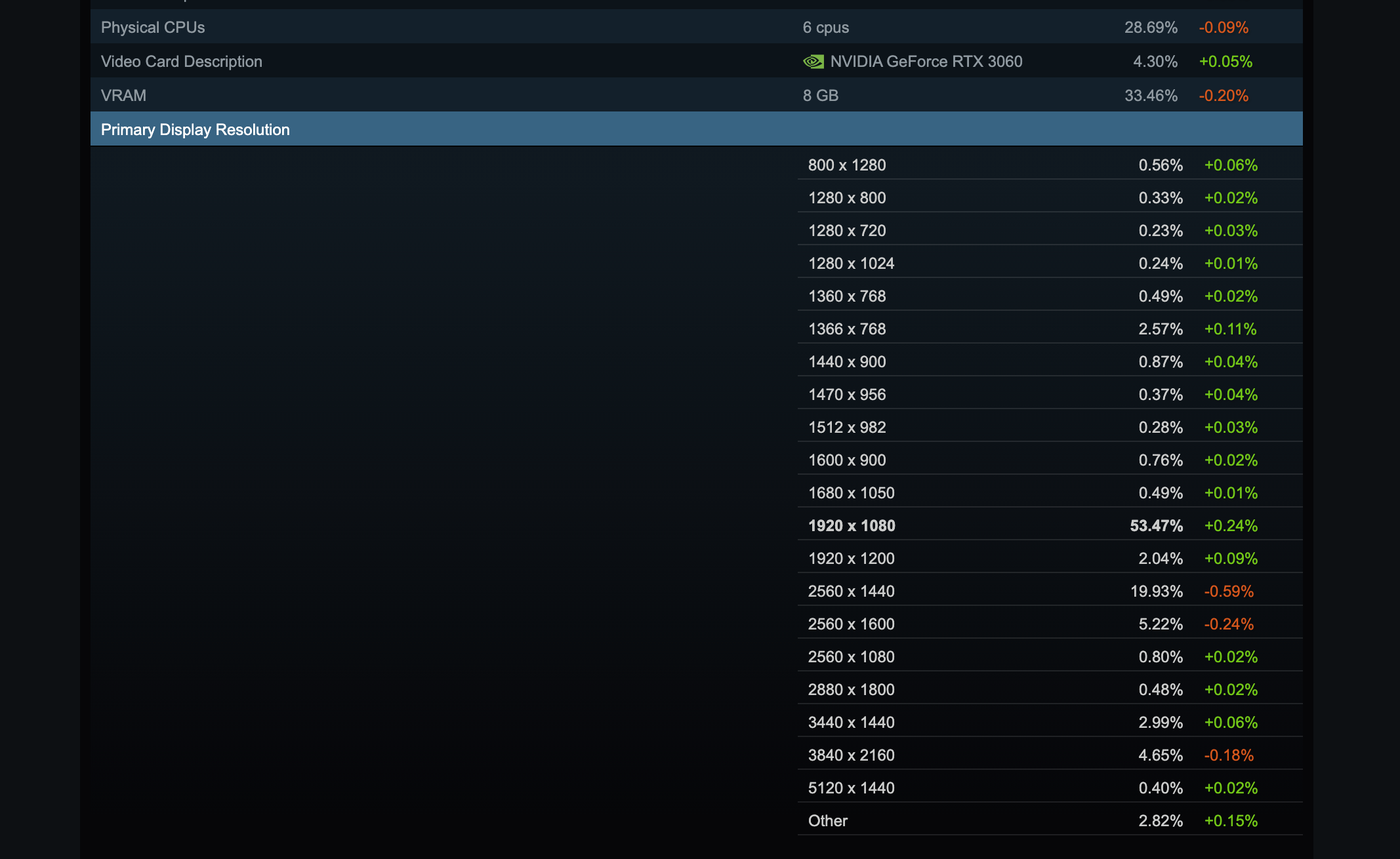Collapse the Physical CPUs row
Screen dimensions: 1400x859
click(152, 27)
